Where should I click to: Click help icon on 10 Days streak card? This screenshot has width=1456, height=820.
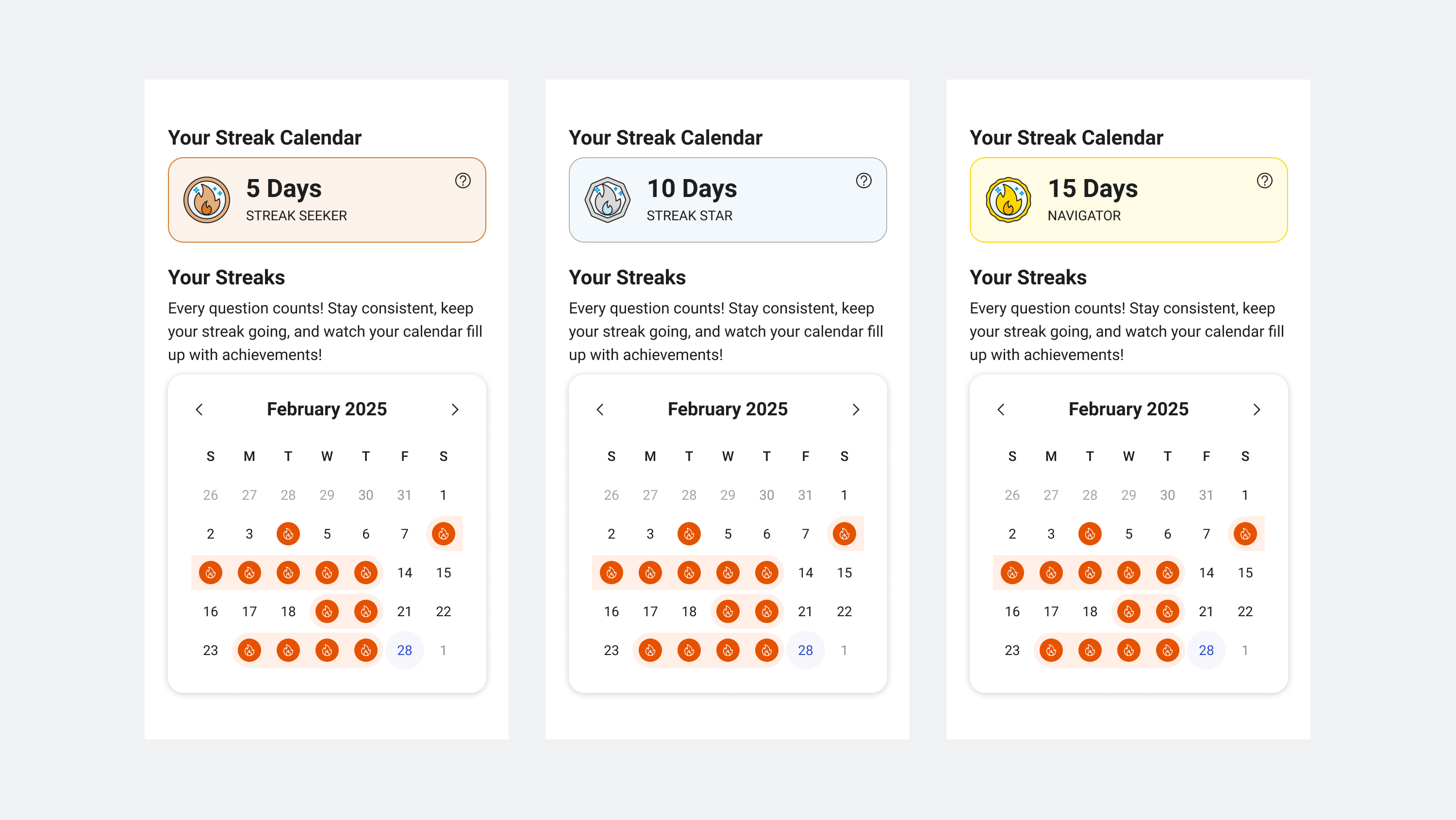tap(864, 181)
